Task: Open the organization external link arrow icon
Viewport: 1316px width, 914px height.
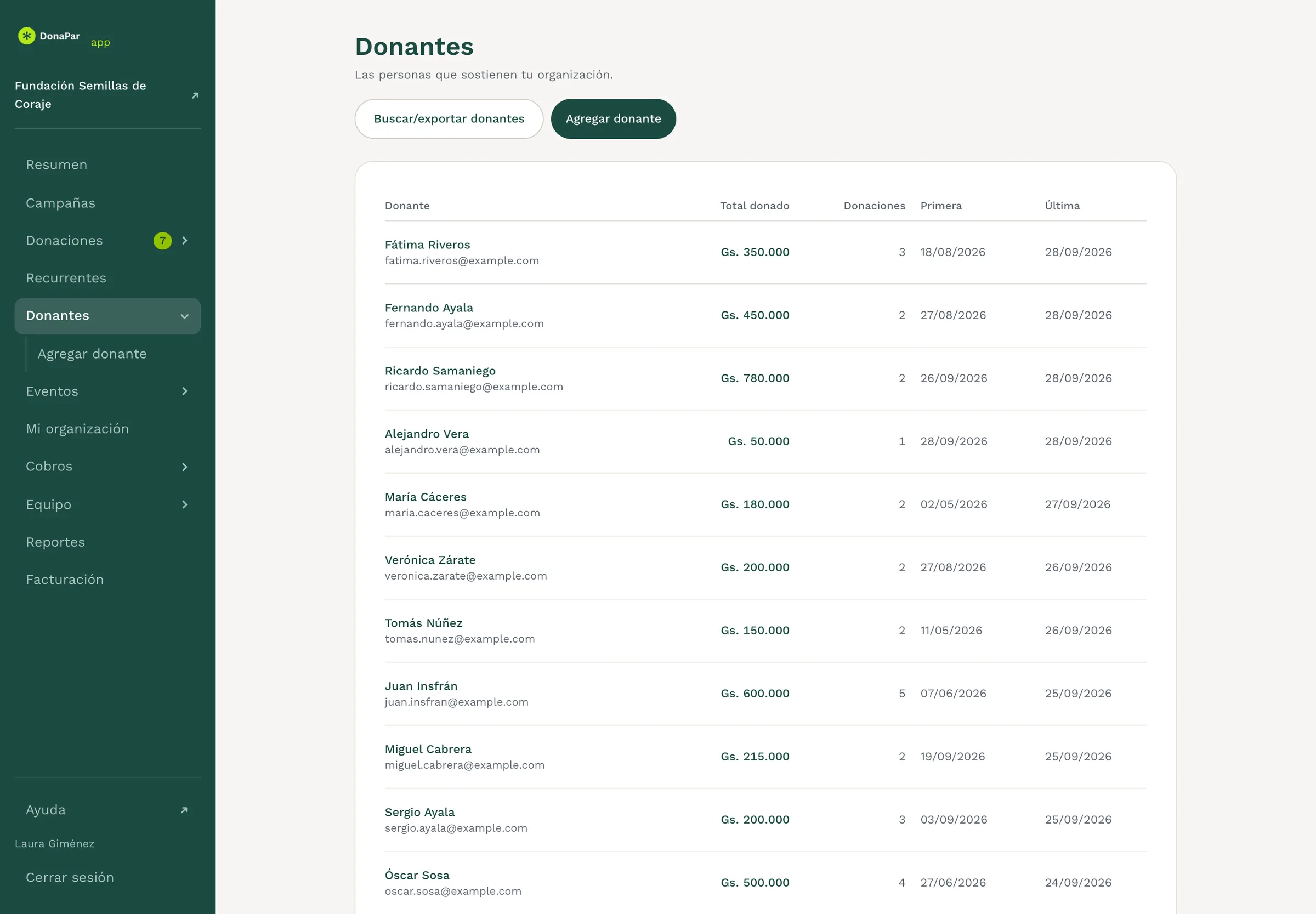Action: pyautogui.click(x=195, y=95)
